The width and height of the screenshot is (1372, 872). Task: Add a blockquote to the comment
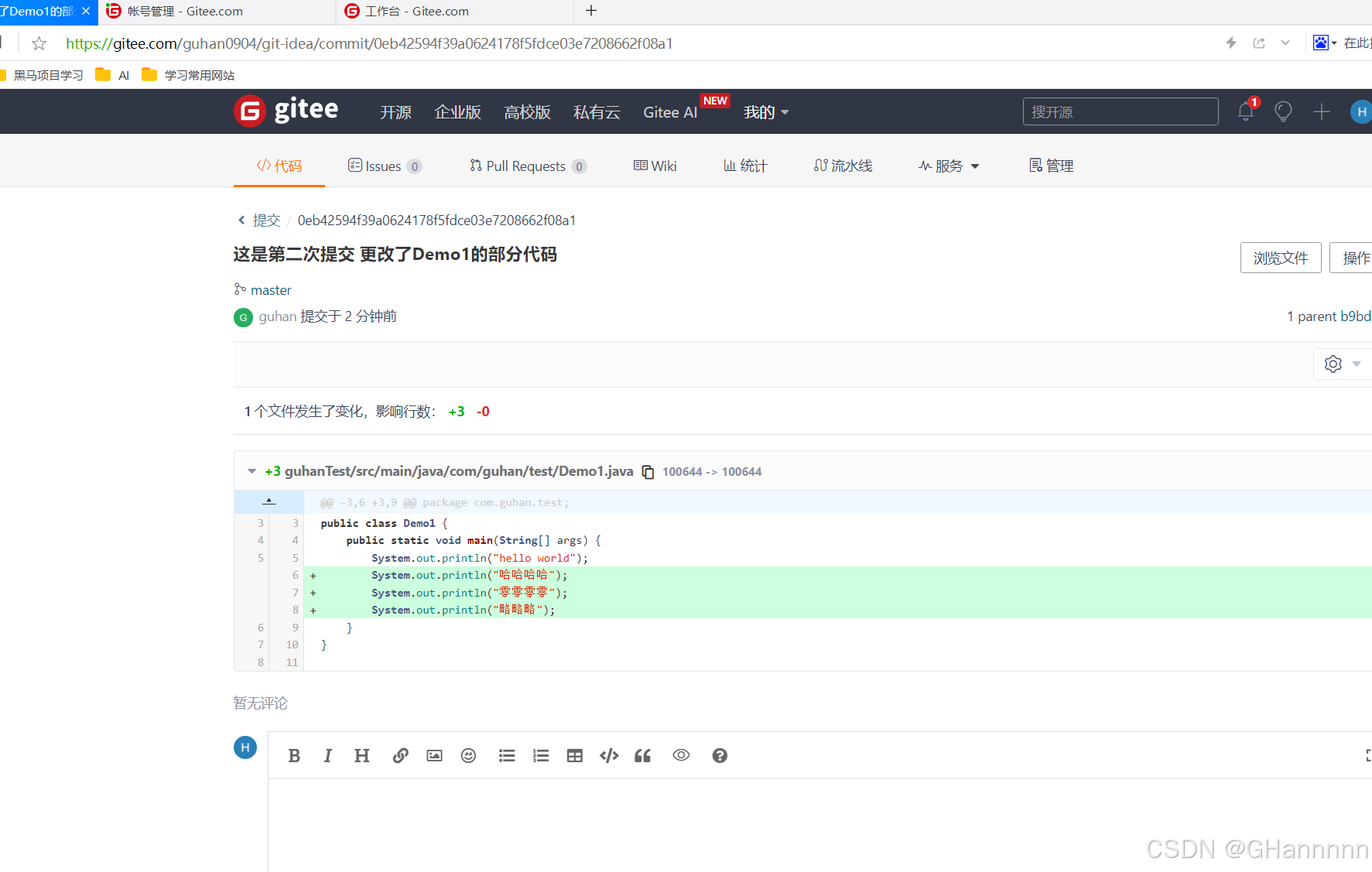[x=642, y=756]
